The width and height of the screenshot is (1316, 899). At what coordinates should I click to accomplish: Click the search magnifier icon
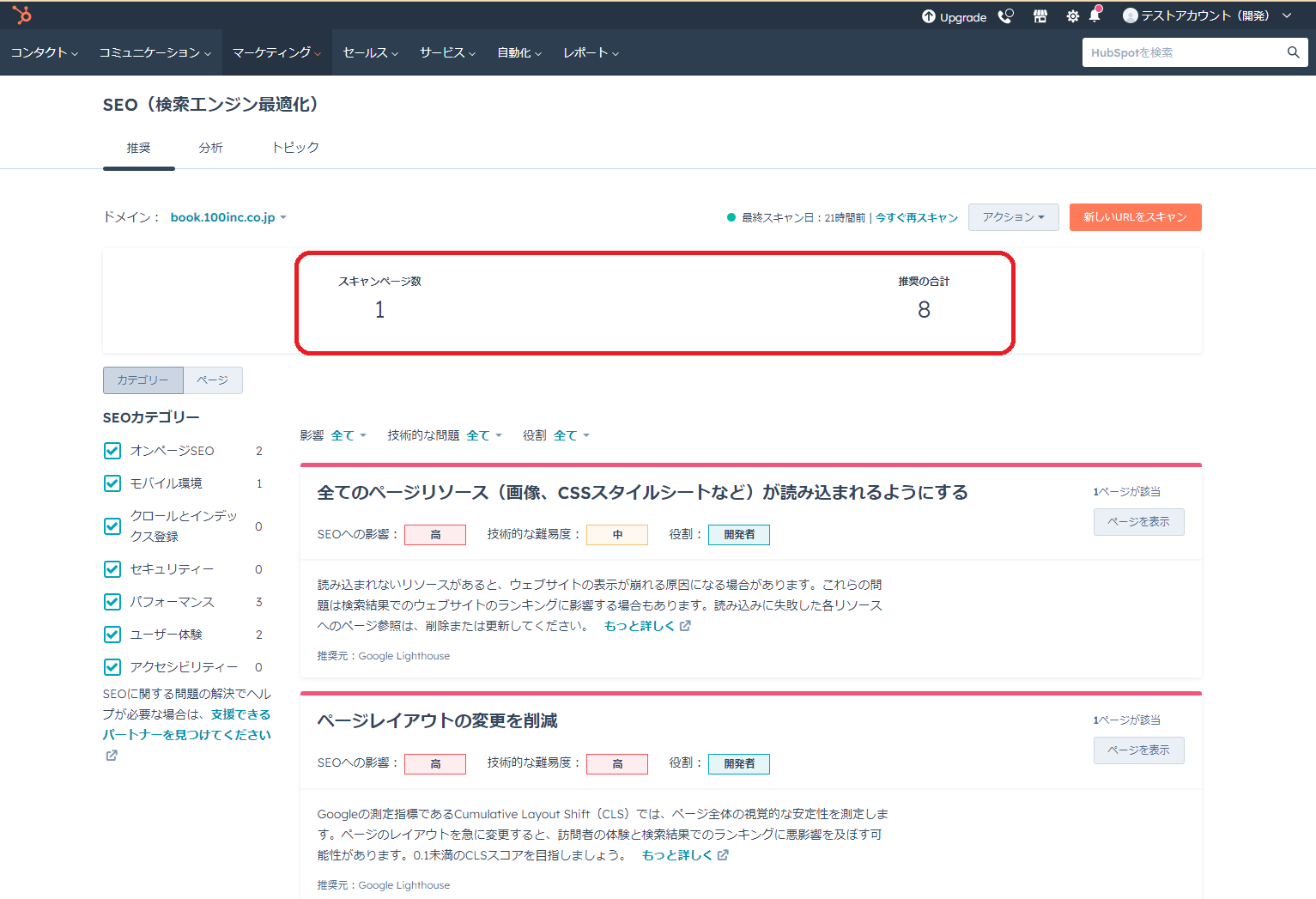[1294, 52]
